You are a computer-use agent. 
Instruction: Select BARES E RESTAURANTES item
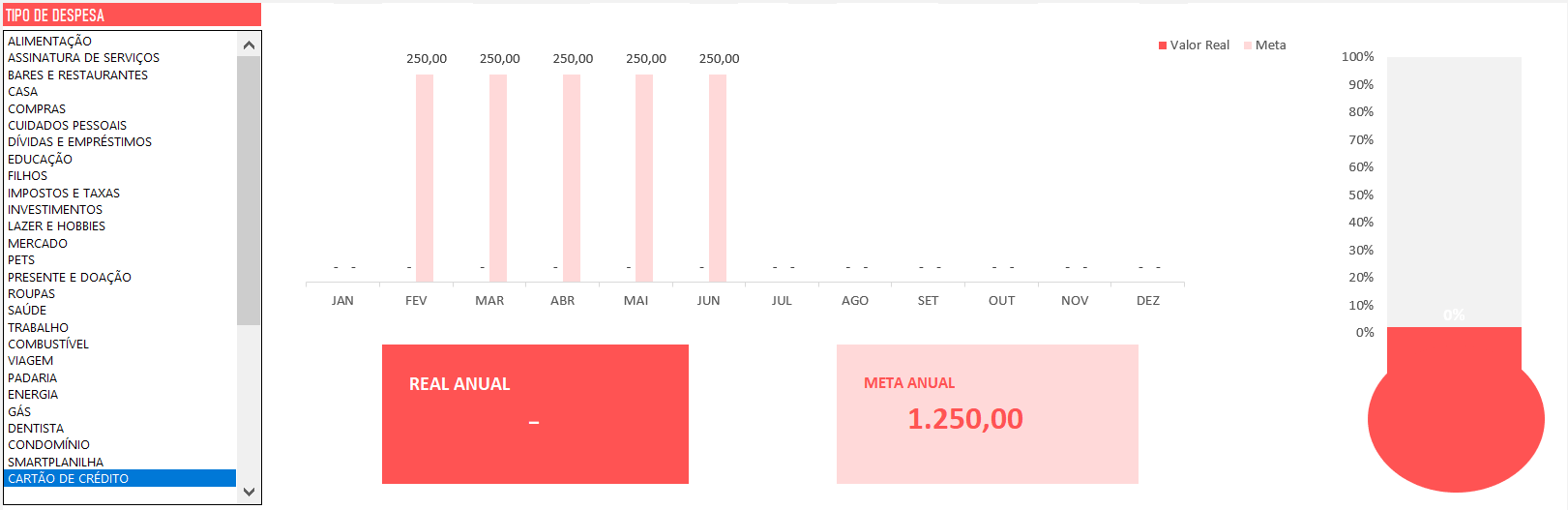(77, 75)
